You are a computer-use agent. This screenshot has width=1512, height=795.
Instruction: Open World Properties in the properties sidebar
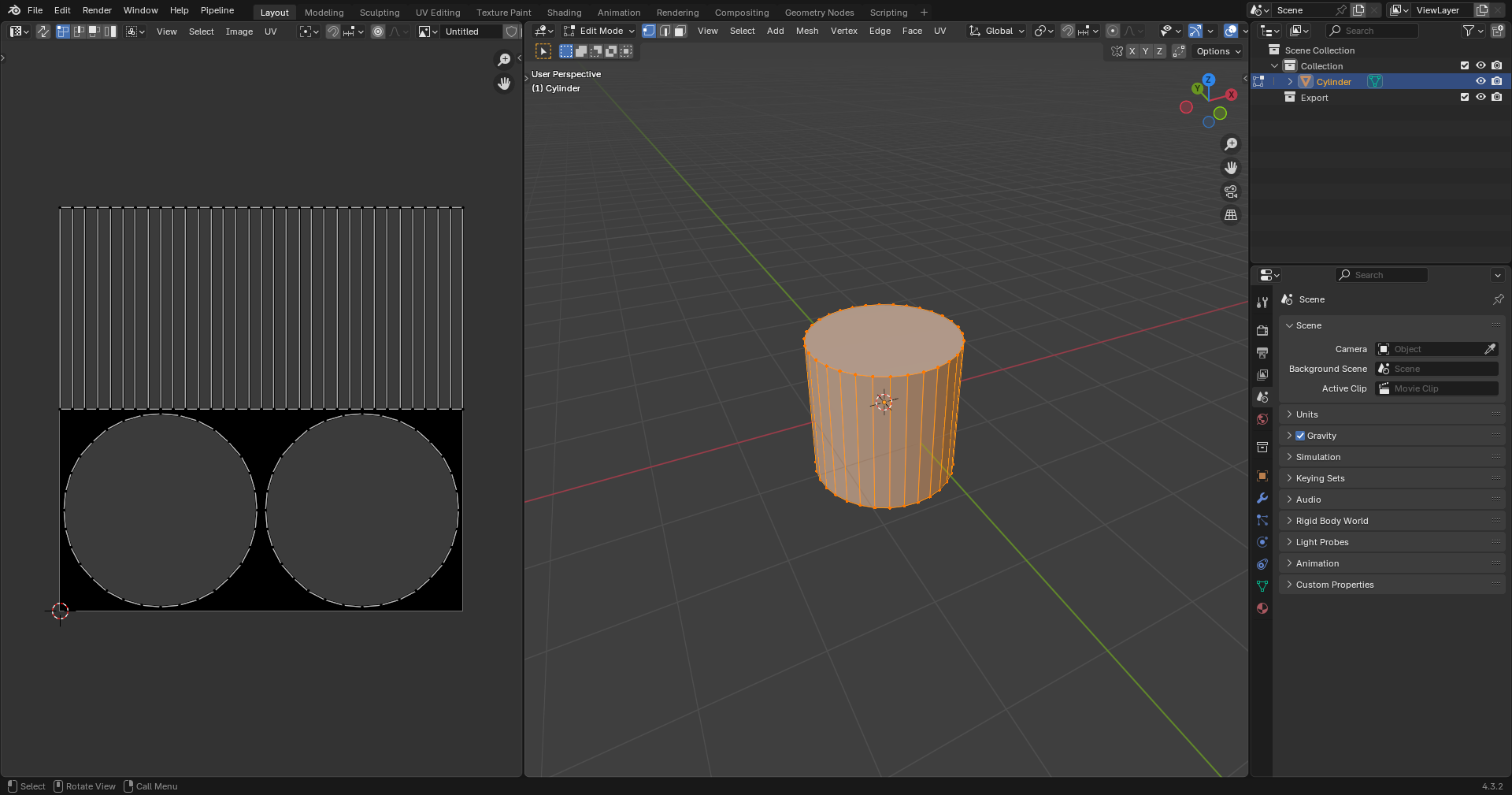[1262, 419]
